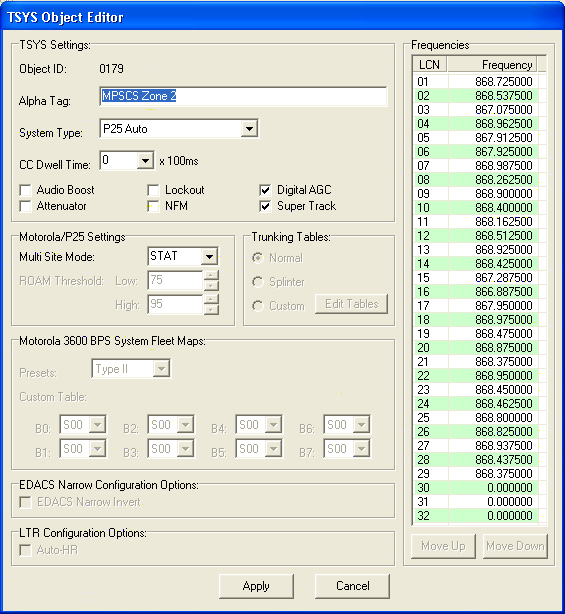
Task: Select LCN 01 frequency row 868.725000
Action: (x=476, y=81)
